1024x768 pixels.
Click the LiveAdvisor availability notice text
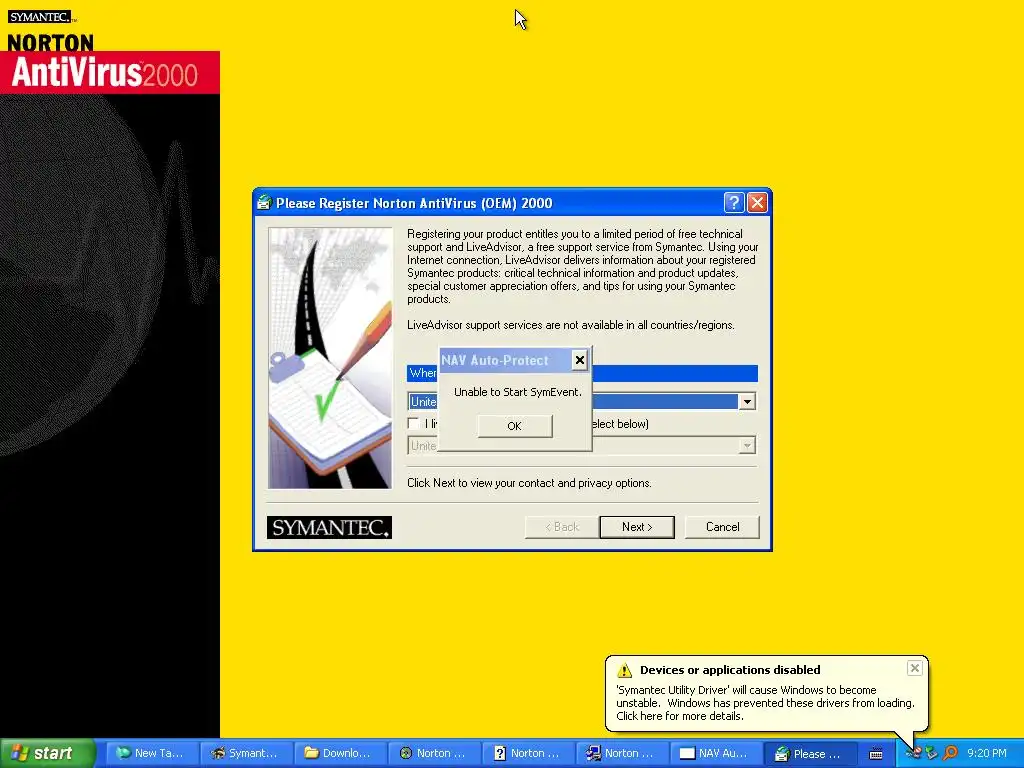point(571,325)
